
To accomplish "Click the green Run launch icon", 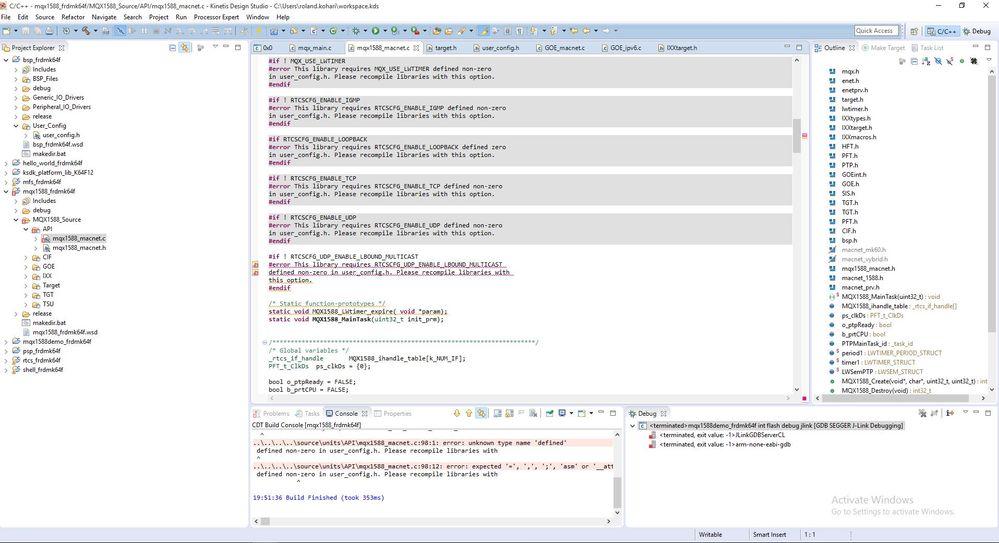I will (375, 31).
